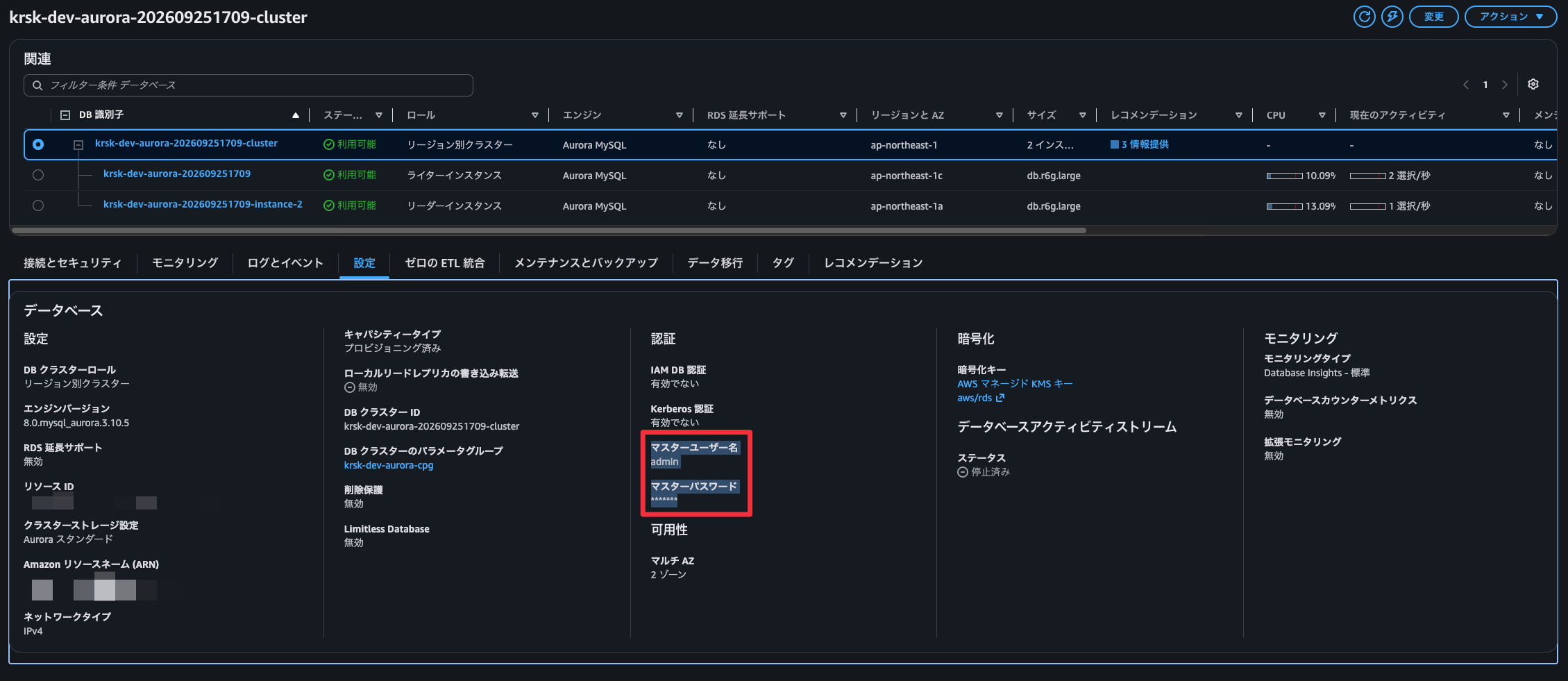Switch to モニタリング tab
The image size is (1568, 681).
click(185, 263)
